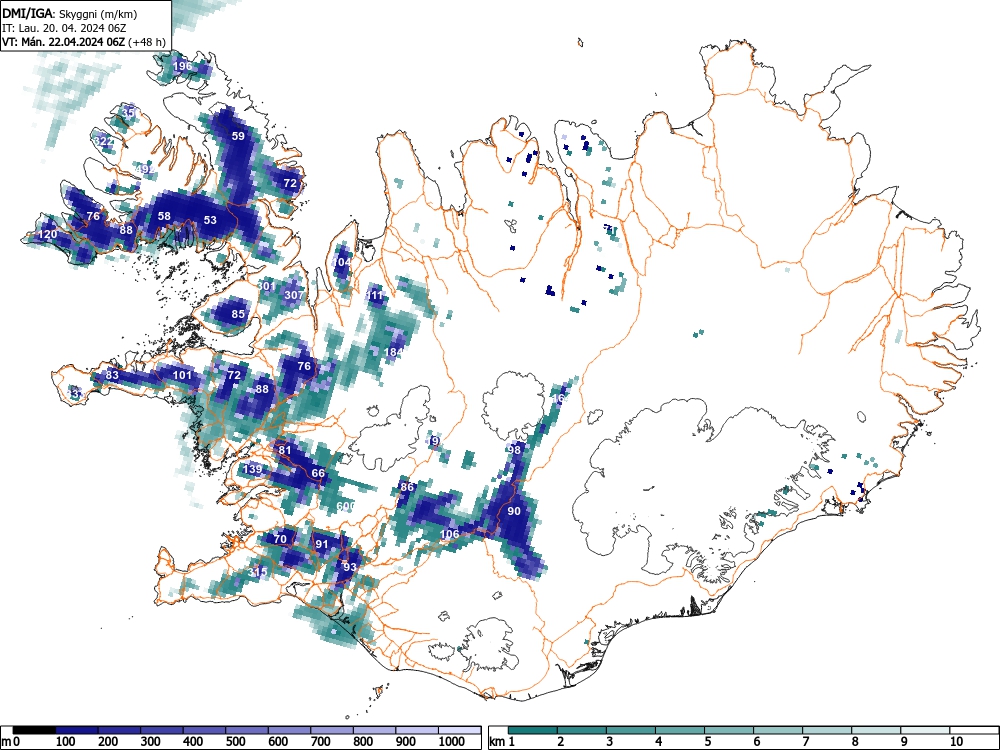Click the visibility value 104 on the map
The height and width of the screenshot is (750, 1000).
(342, 262)
